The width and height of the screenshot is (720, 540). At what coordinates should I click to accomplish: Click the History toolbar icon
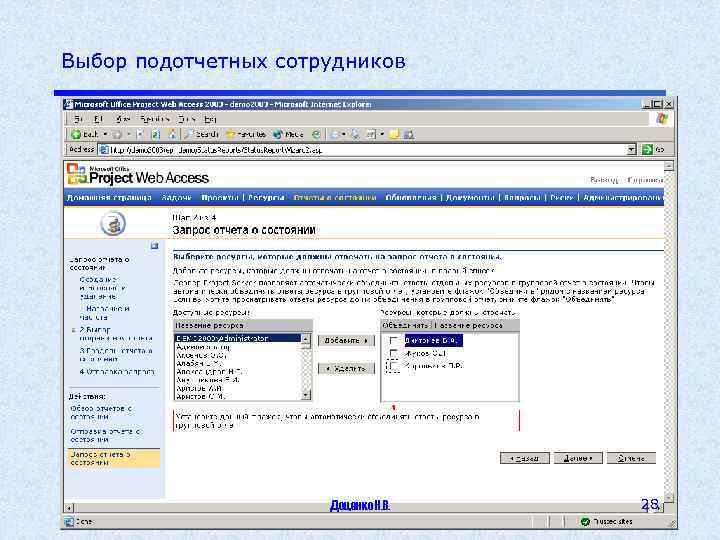316,134
